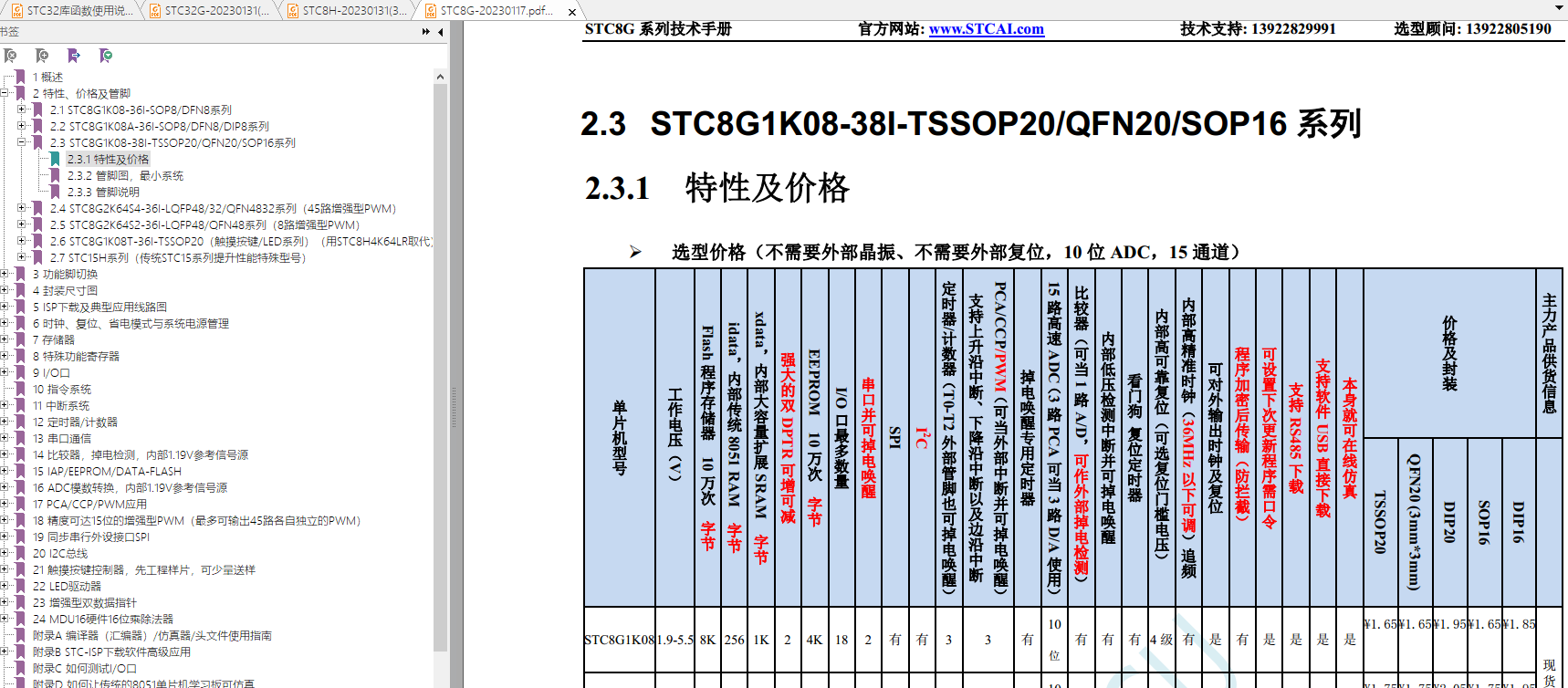Click the 价格及封装 table header cell
Screen dimensions: 1568x688
[1449, 353]
